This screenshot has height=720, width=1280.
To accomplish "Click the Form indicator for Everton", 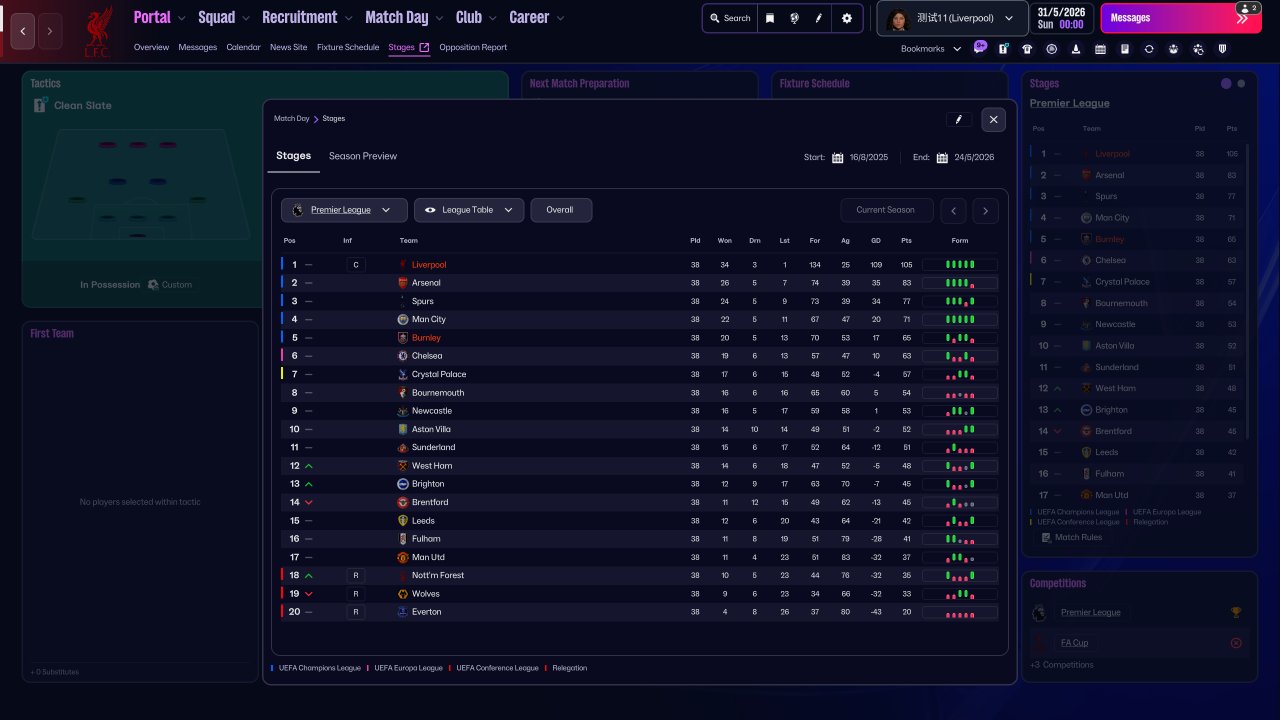I will click(x=960, y=612).
